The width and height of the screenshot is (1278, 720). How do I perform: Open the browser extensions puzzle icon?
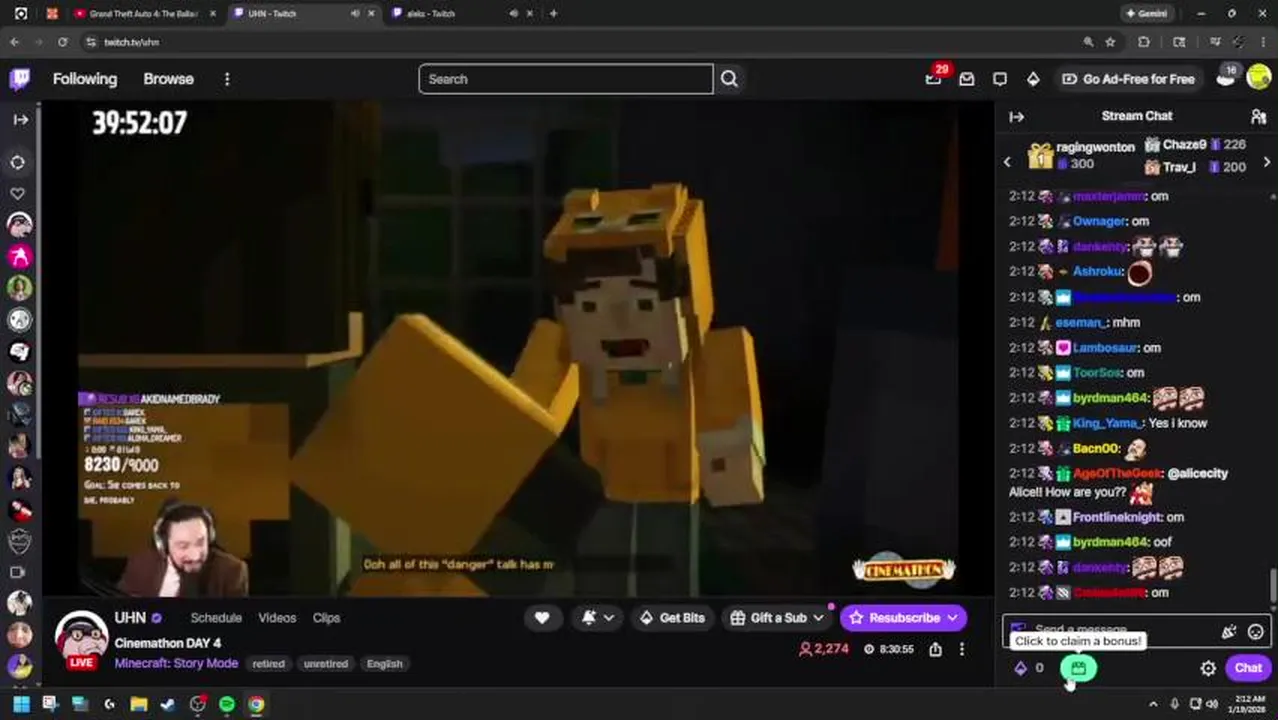[x=1144, y=42]
